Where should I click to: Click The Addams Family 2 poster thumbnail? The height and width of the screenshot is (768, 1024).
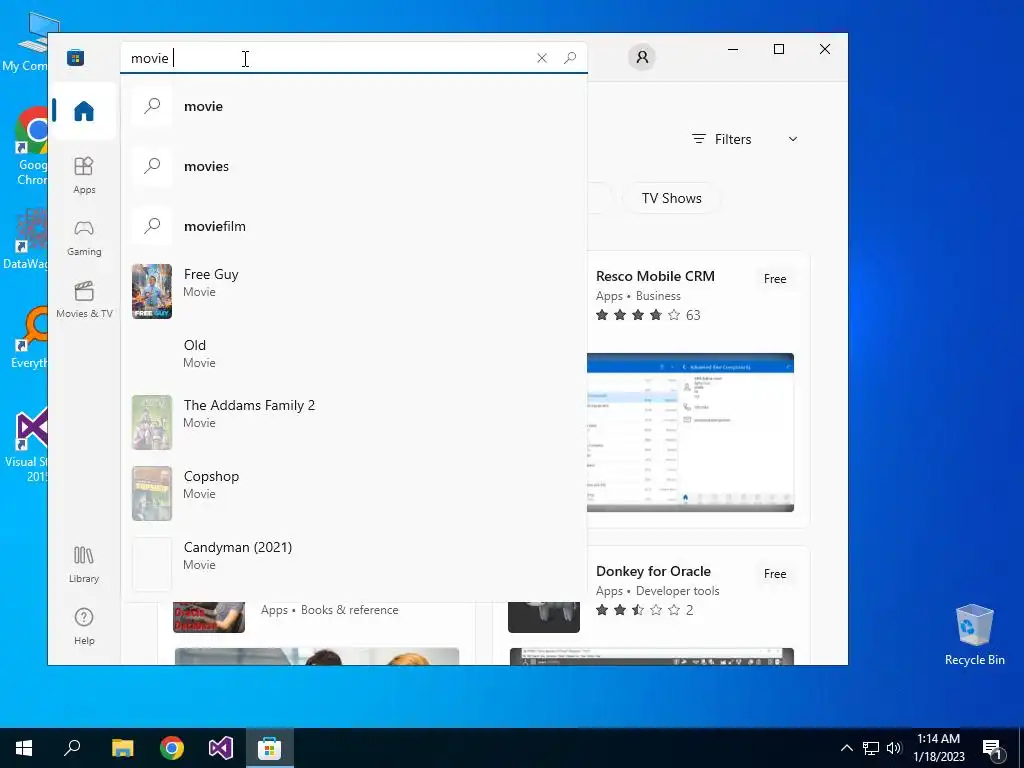click(x=152, y=422)
